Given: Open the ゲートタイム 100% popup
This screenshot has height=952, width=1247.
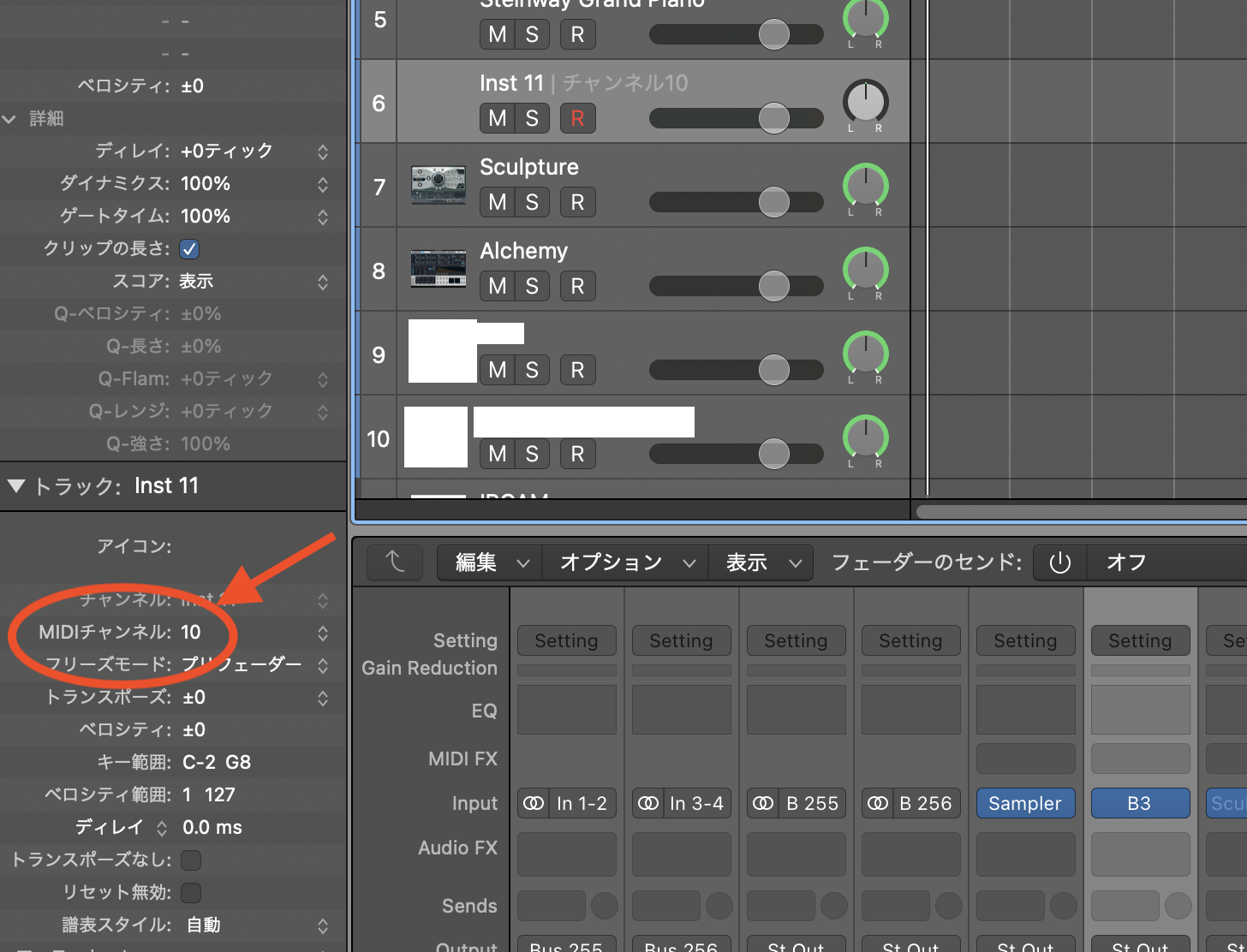Looking at the screenshot, I should coord(323,217).
